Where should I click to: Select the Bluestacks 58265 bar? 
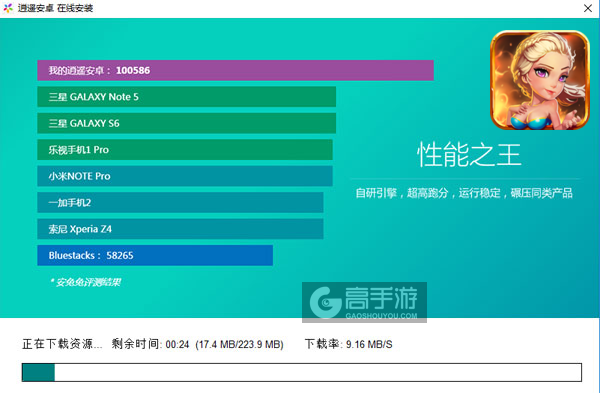[x=155, y=255]
